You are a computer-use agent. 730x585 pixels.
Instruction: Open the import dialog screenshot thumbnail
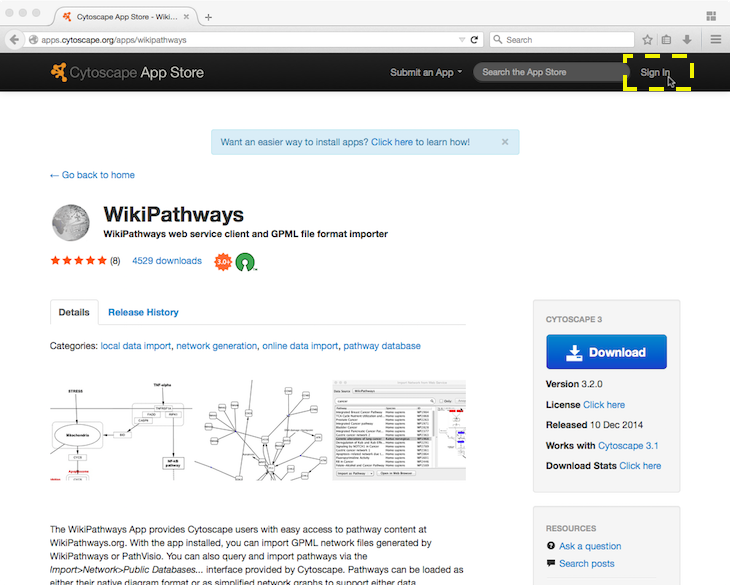point(399,430)
